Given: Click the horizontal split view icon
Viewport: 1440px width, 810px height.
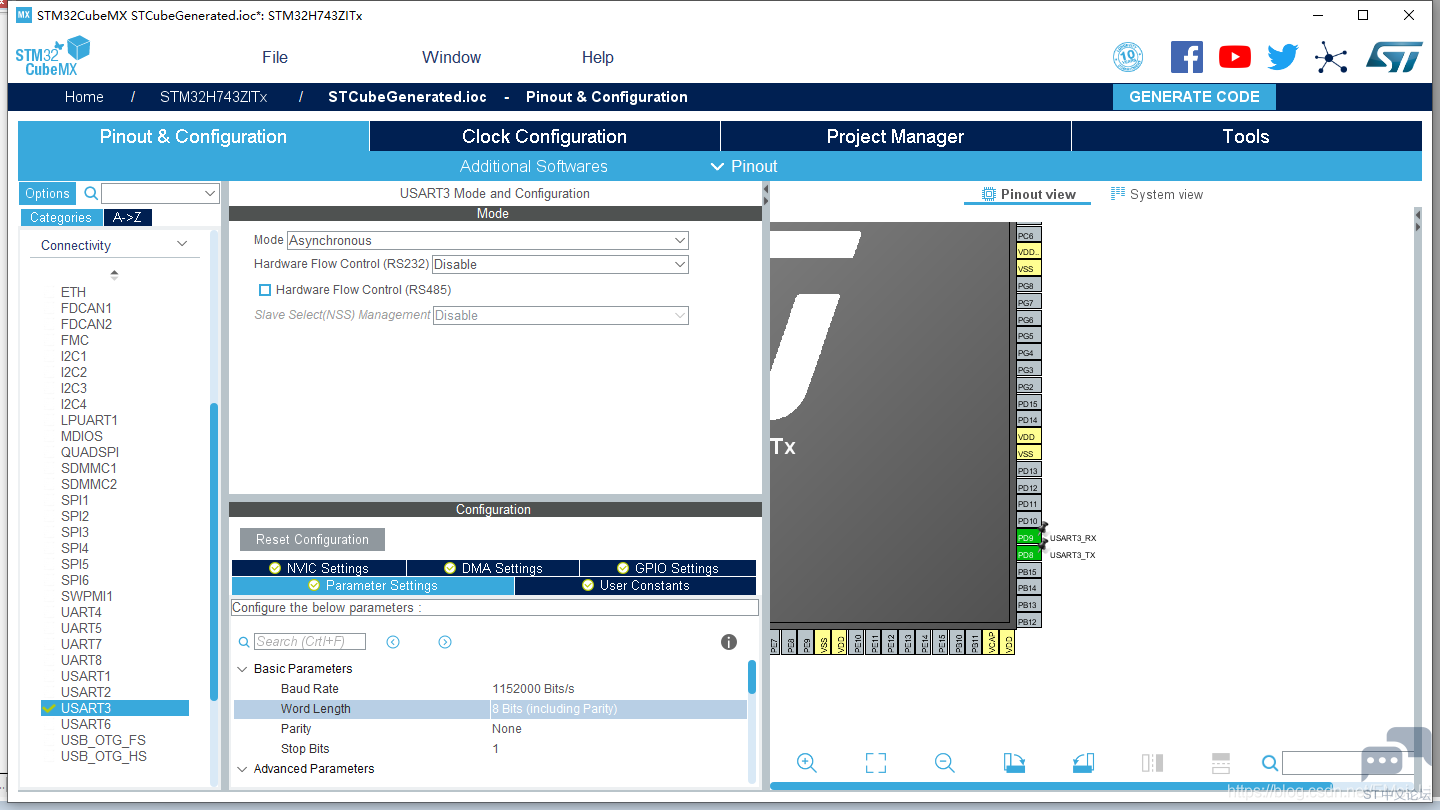Looking at the screenshot, I should 1221,763.
